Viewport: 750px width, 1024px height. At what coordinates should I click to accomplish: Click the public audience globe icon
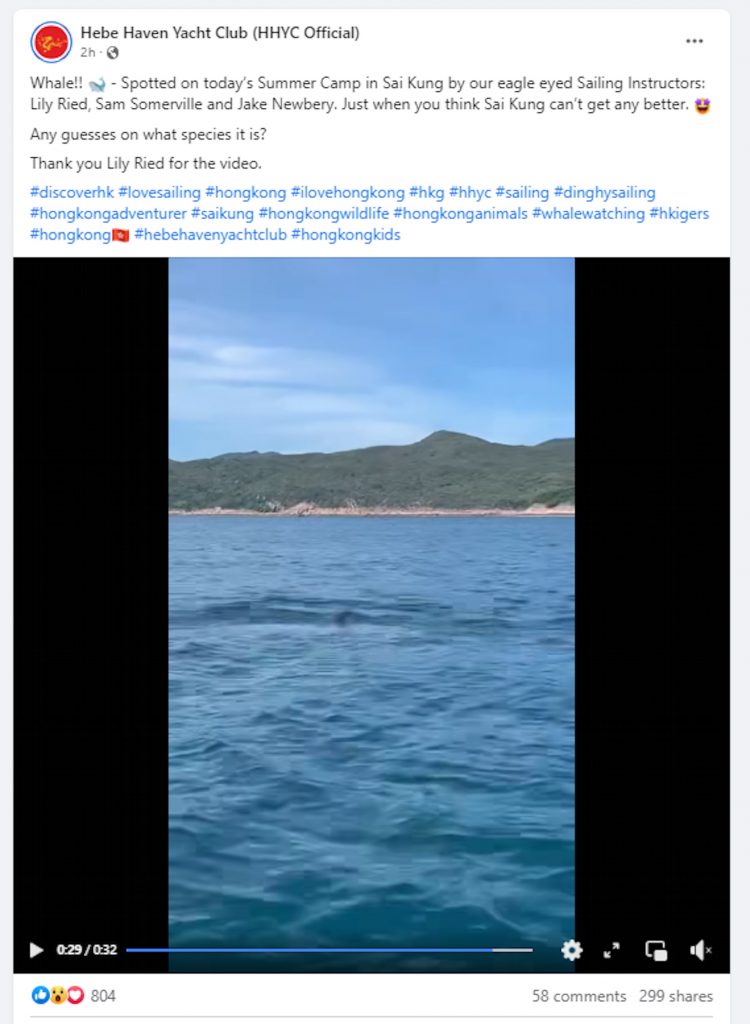pos(112,52)
